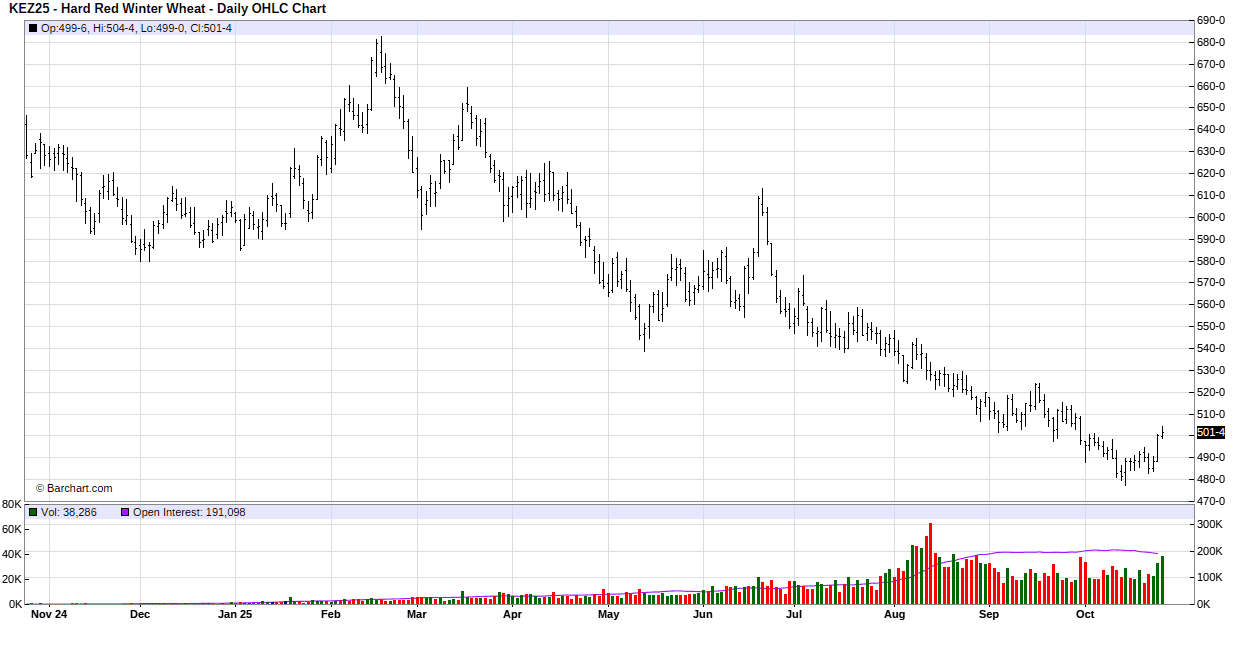This screenshot has height=645, width=1236.
Task: Click the Jan 25 date axis label
Action: point(235,615)
